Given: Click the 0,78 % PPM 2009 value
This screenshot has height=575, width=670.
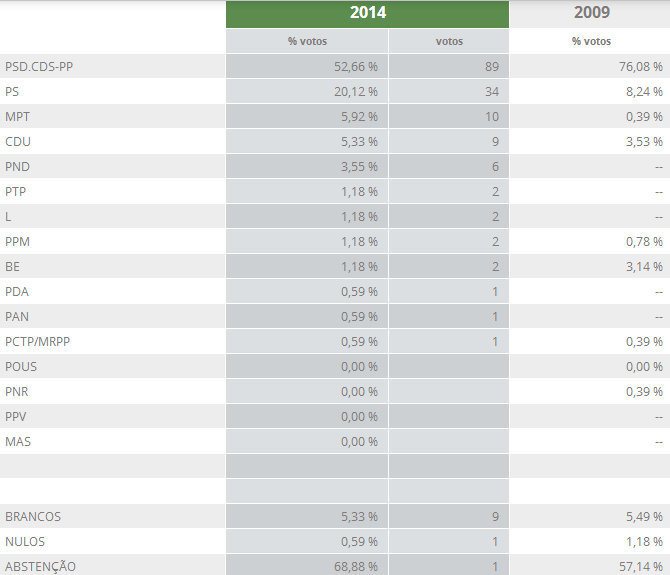Looking at the screenshot, I should click(644, 242).
